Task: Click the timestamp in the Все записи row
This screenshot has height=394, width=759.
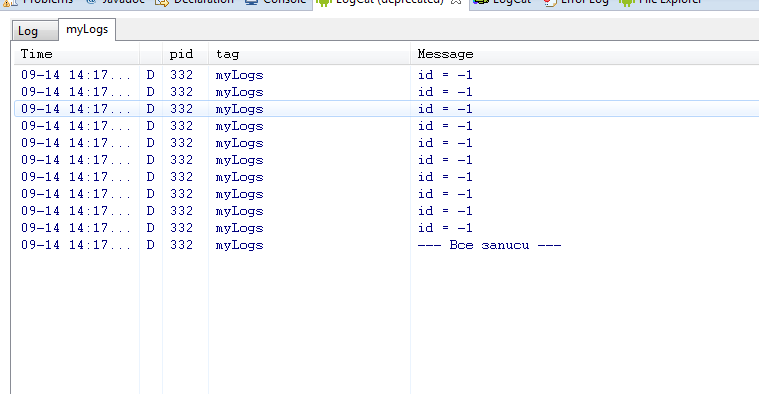Action: tap(76, 245)
